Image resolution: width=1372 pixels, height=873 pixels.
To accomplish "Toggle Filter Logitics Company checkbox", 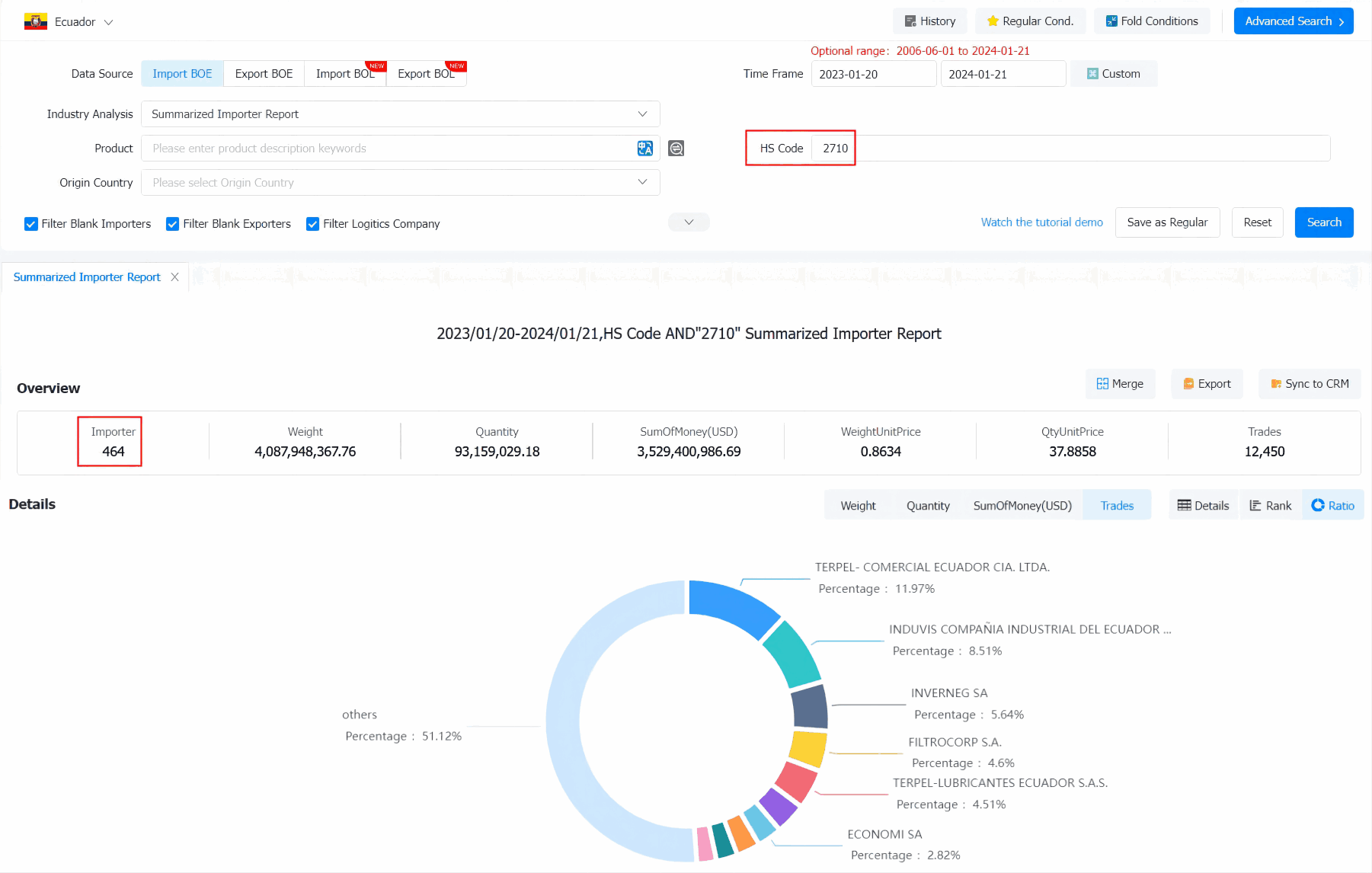I will [312, 224].
